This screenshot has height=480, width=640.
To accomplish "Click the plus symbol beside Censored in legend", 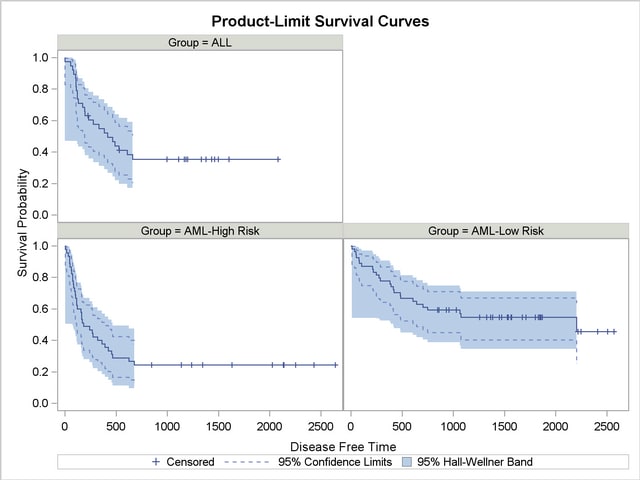I will (156, 462).
